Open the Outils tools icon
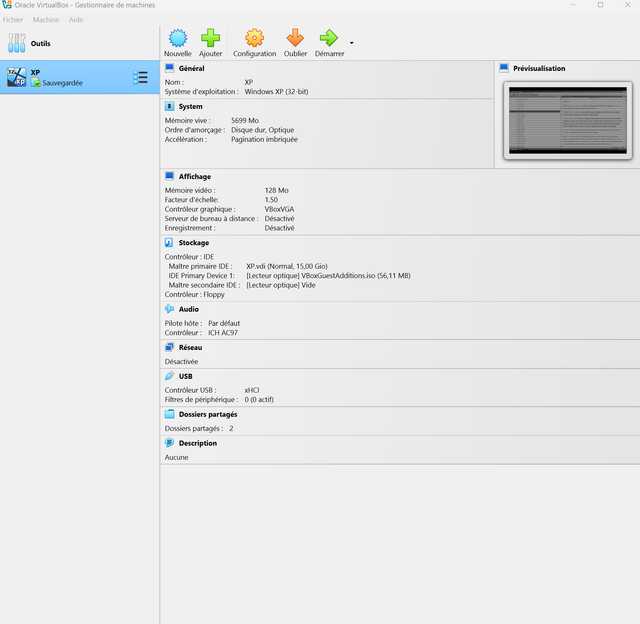 [17, 43]
